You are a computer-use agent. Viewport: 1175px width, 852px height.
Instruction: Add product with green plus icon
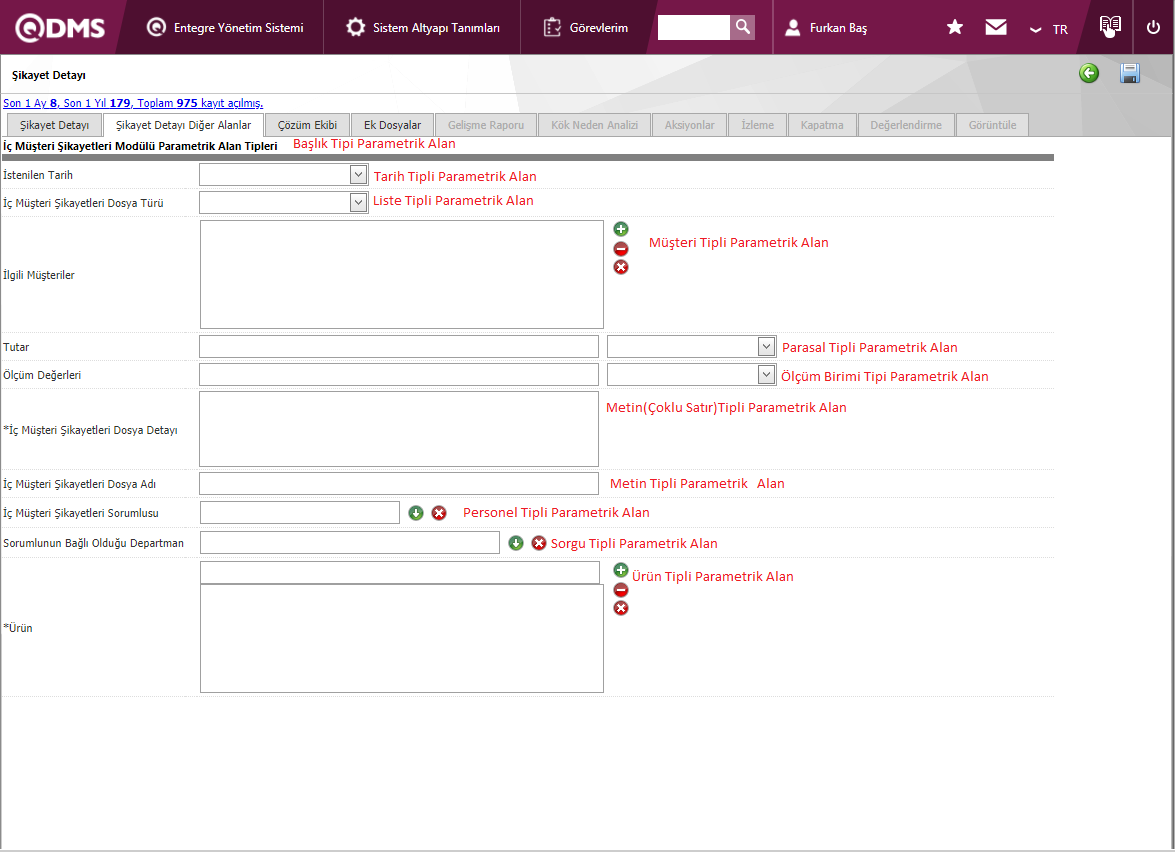pyautogui.click(x=620, y=570)
